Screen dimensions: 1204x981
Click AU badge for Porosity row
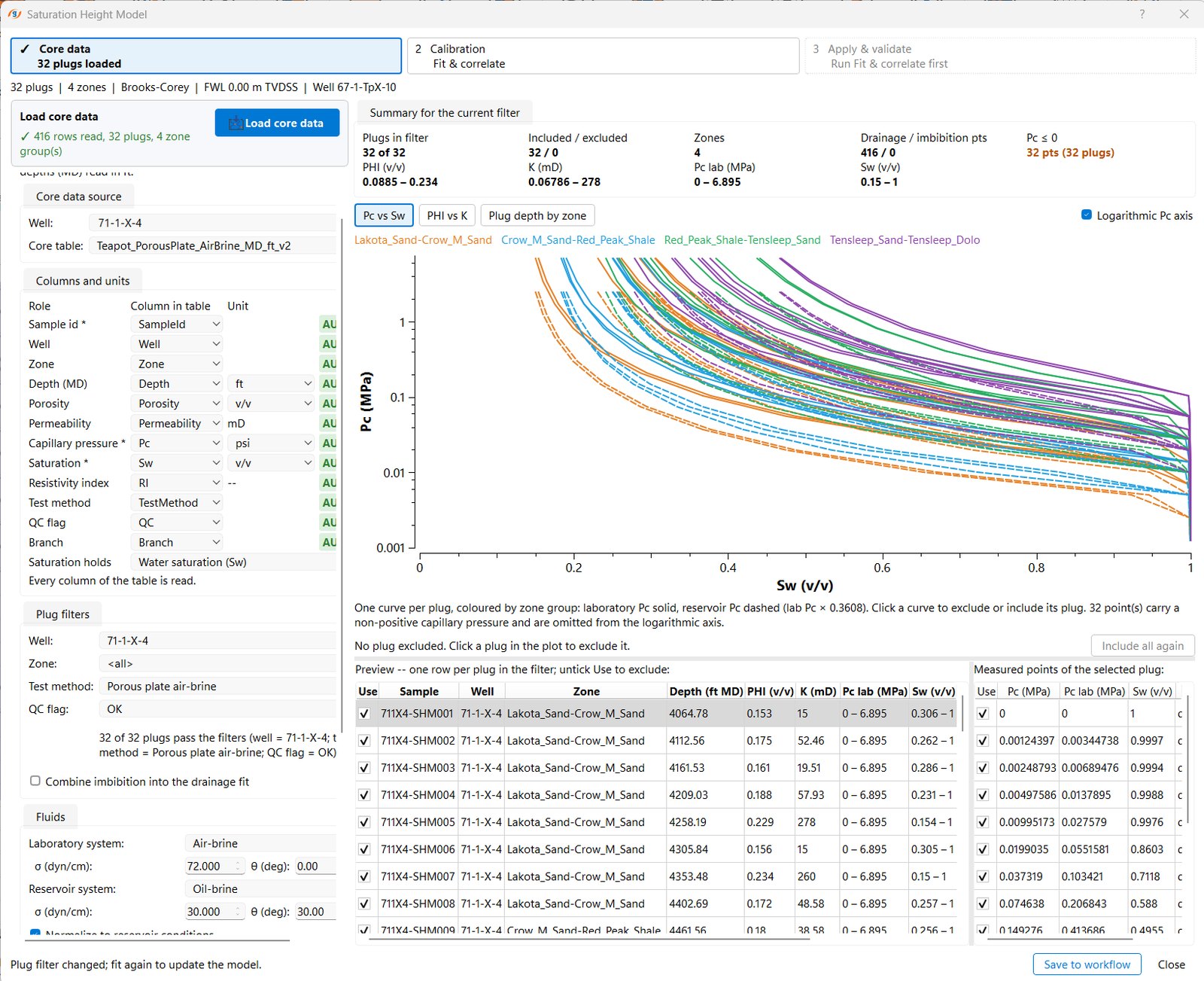(x=329, y=404)
